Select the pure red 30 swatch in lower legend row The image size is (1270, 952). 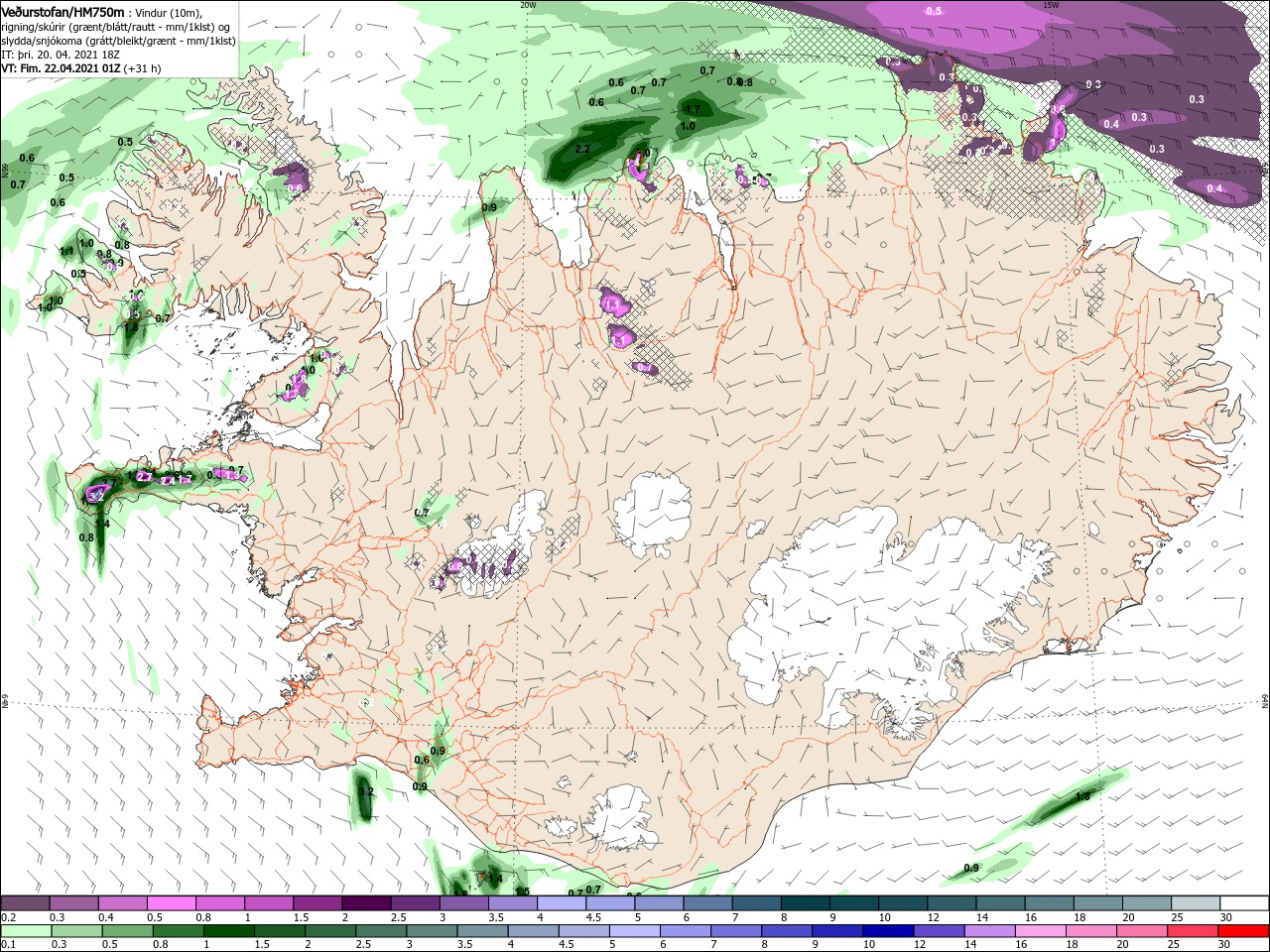tap(1244, 931)
